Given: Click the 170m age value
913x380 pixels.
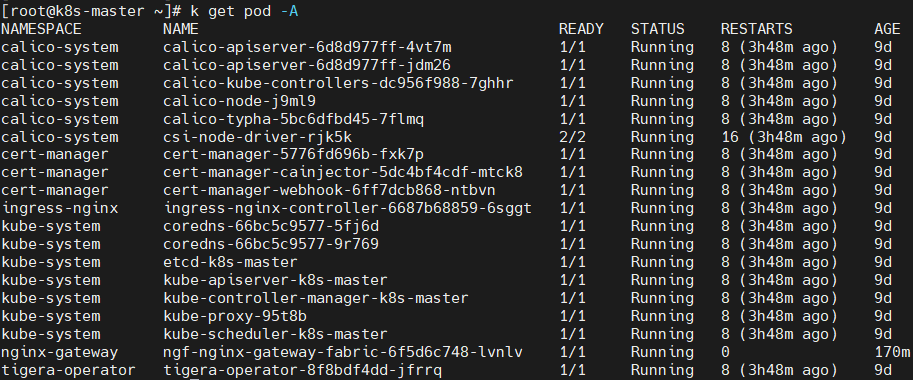Looking at the screenshot, I should [892, 352].
